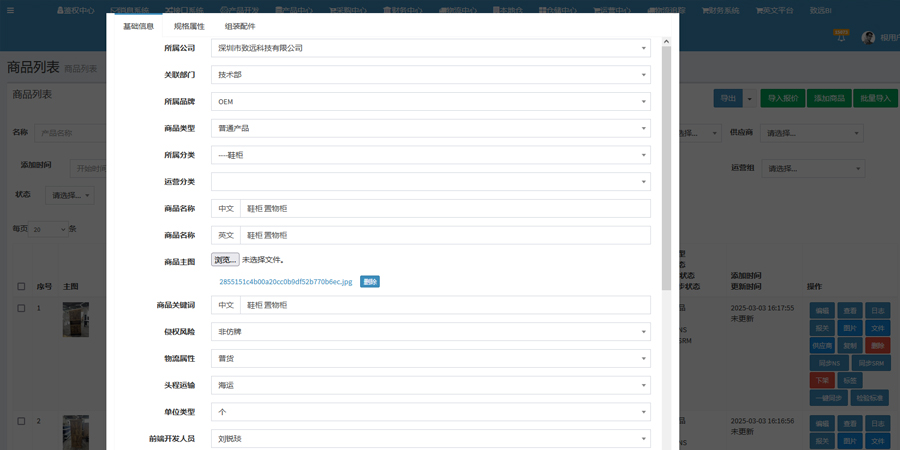This screenshot has height=450, width=900.
Task: Click the user avatar picture
Action: 868,37
